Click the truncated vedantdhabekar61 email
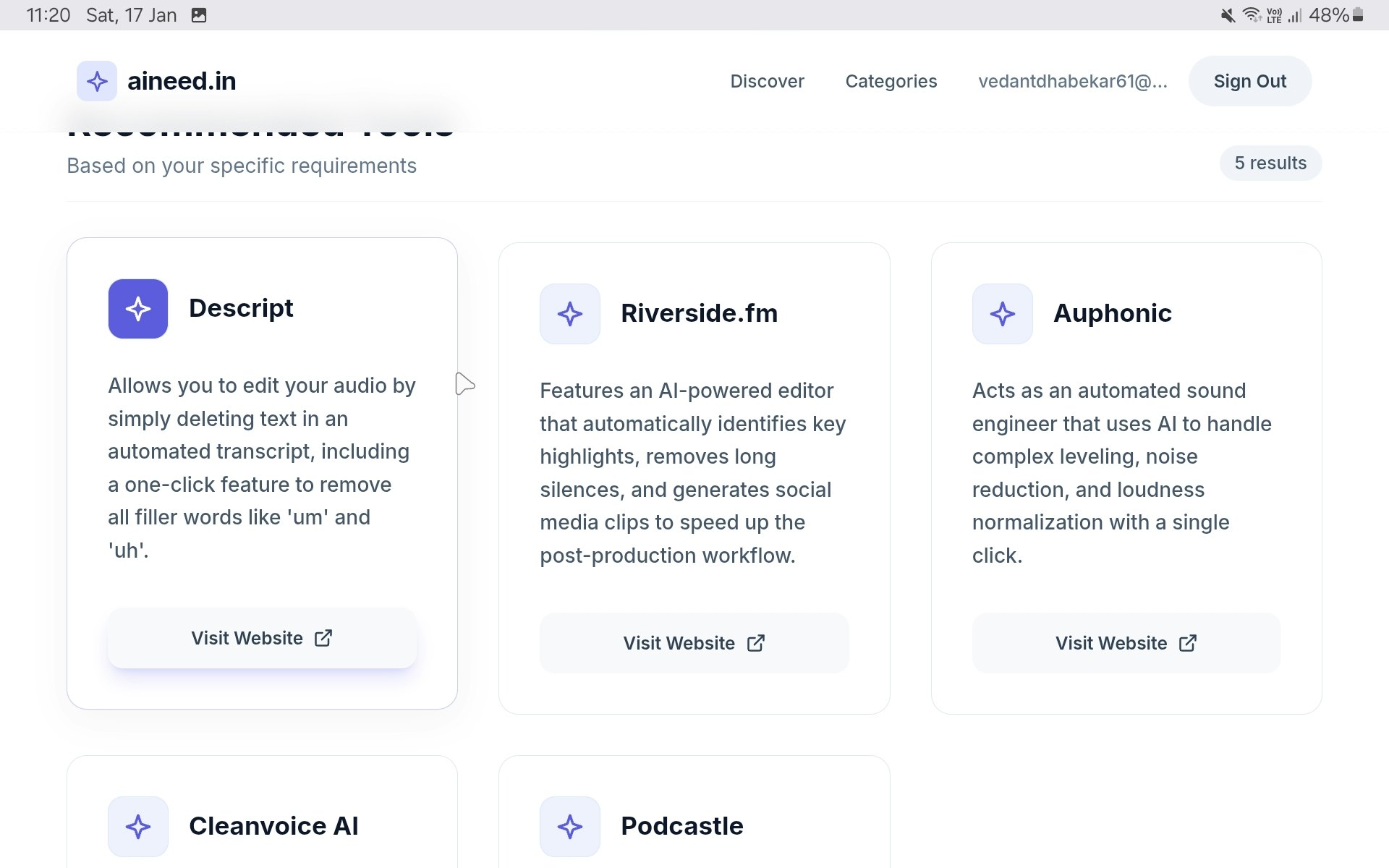Image resolution: width=1389 pixels, height=868 pixels. point(1074,81)
